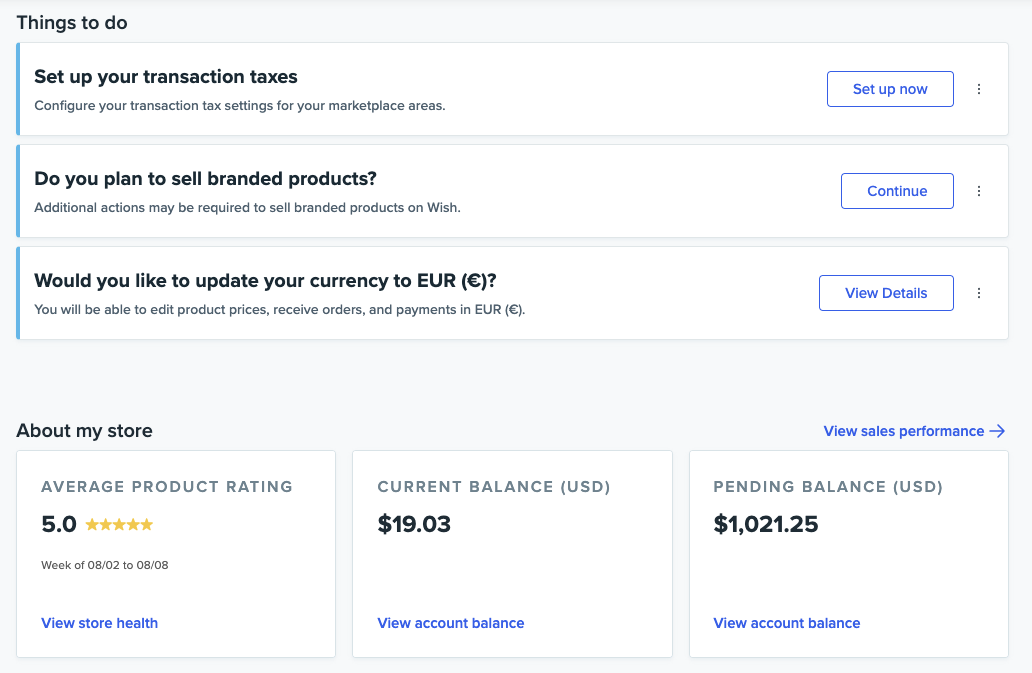Click the arrow beside View sales performance
The height and width of the screenshot is (673, 1032).
997,431
